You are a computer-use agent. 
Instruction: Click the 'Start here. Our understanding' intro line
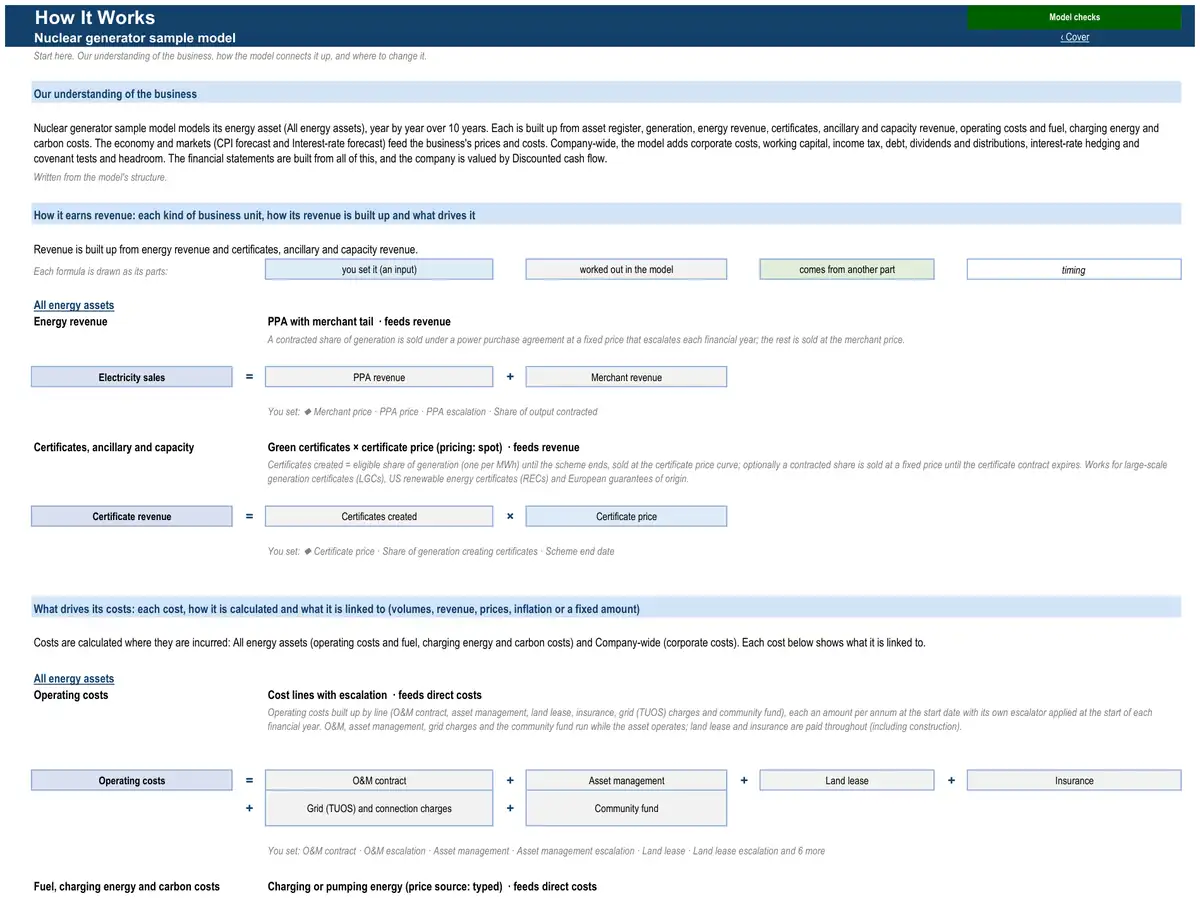point(230,56)
